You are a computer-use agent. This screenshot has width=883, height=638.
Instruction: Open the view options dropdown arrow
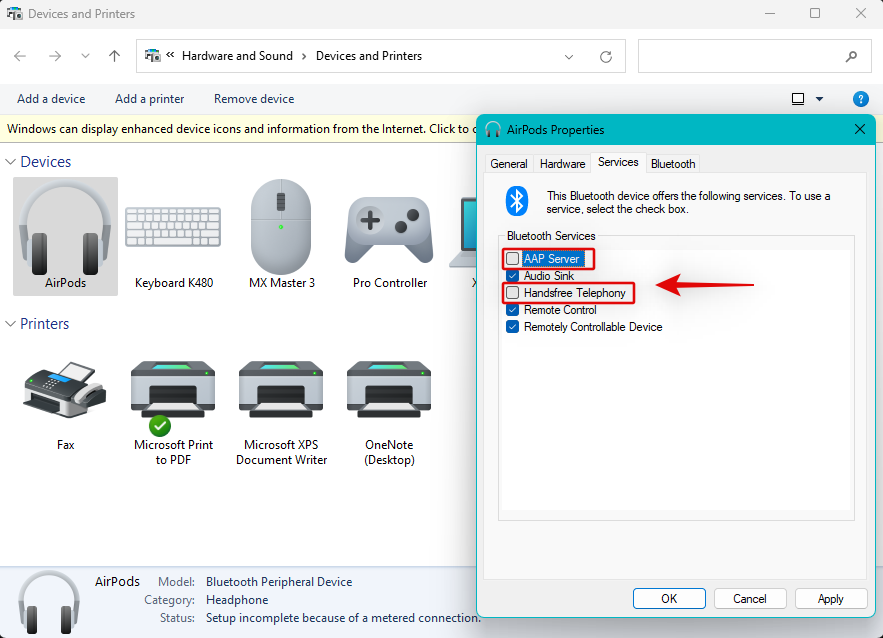819,99
